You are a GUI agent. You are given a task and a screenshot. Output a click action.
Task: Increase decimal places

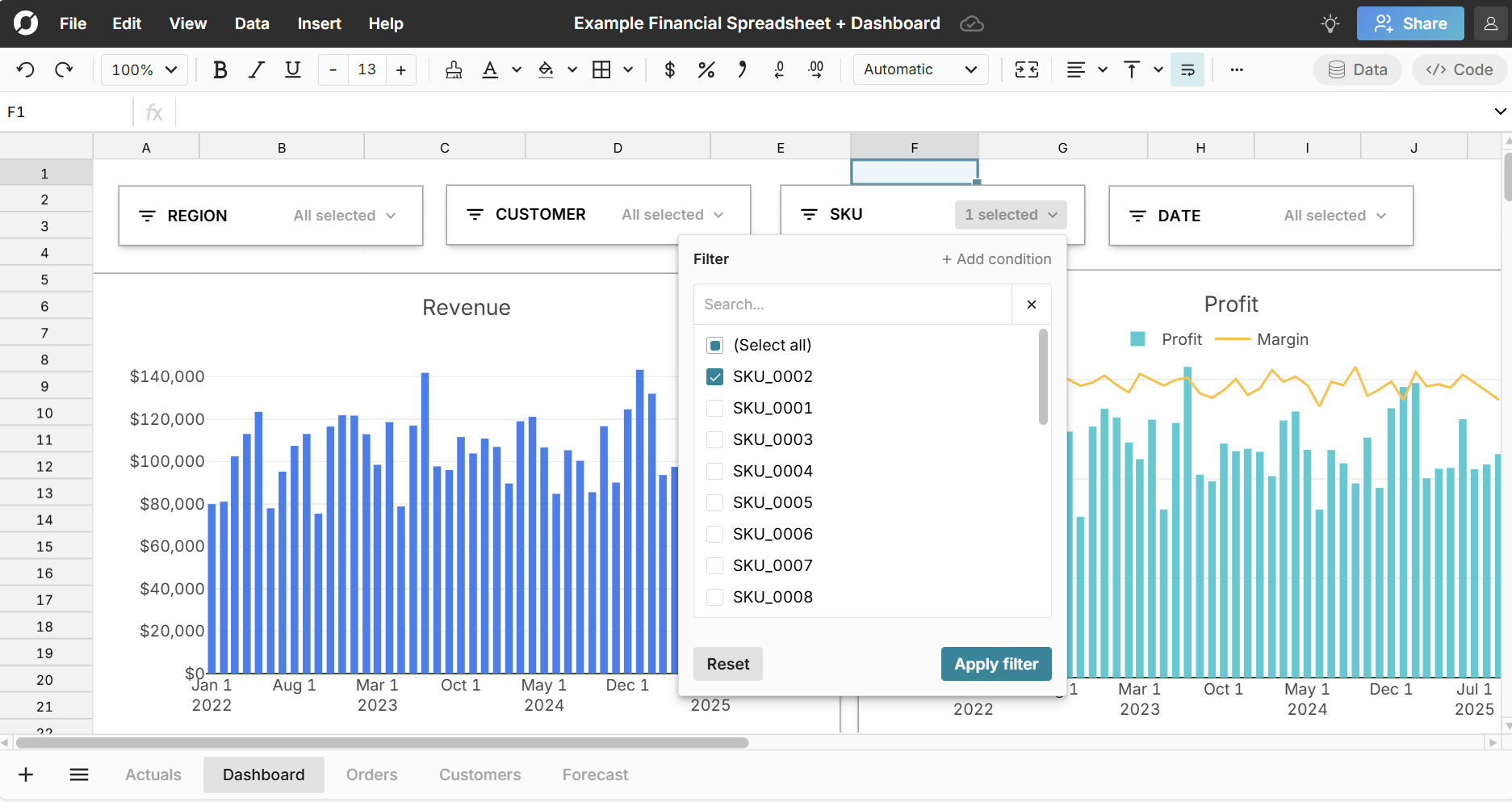[x=816, y=69]
